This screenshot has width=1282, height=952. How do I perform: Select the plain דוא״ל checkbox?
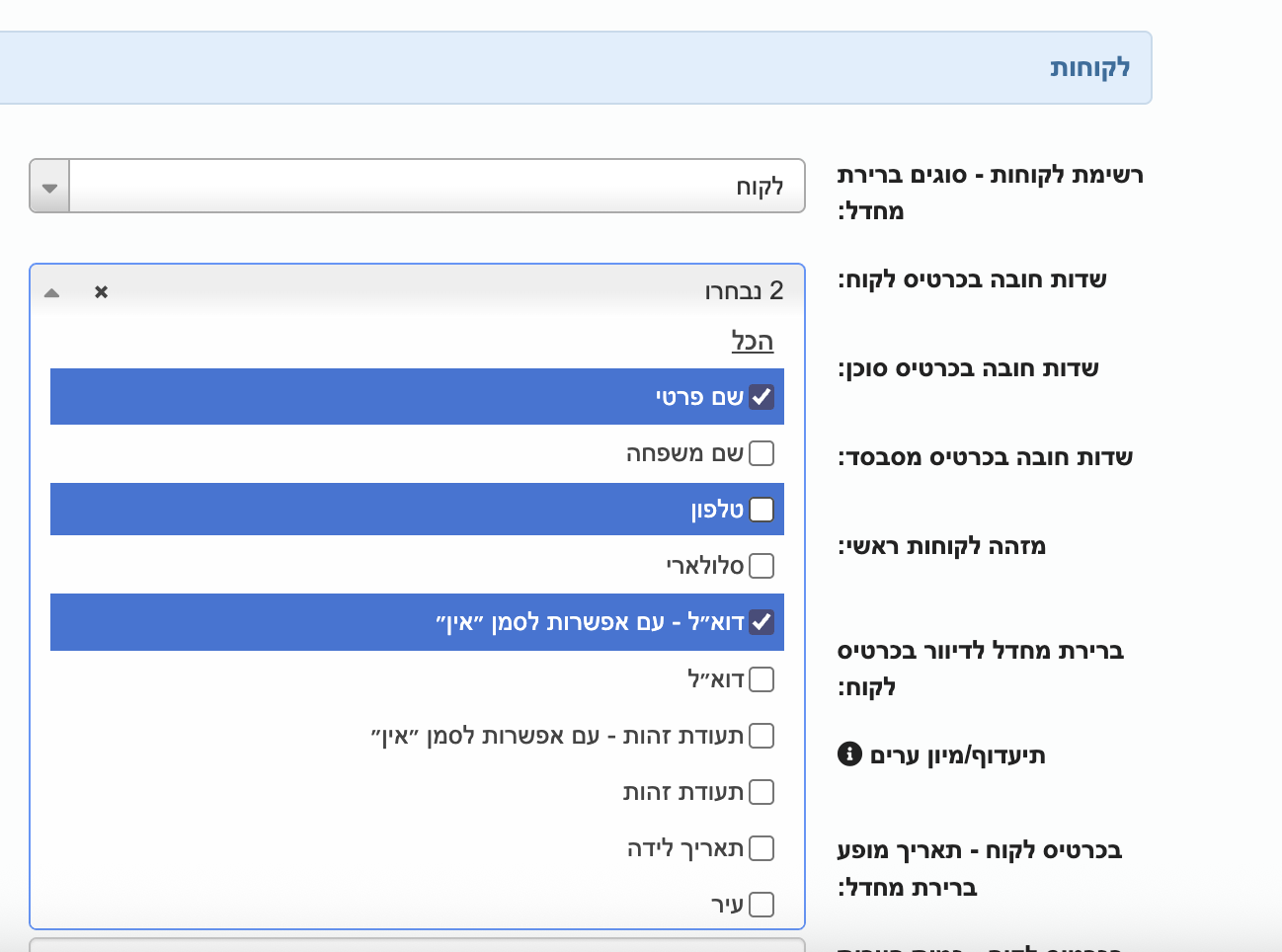[761, 679]
